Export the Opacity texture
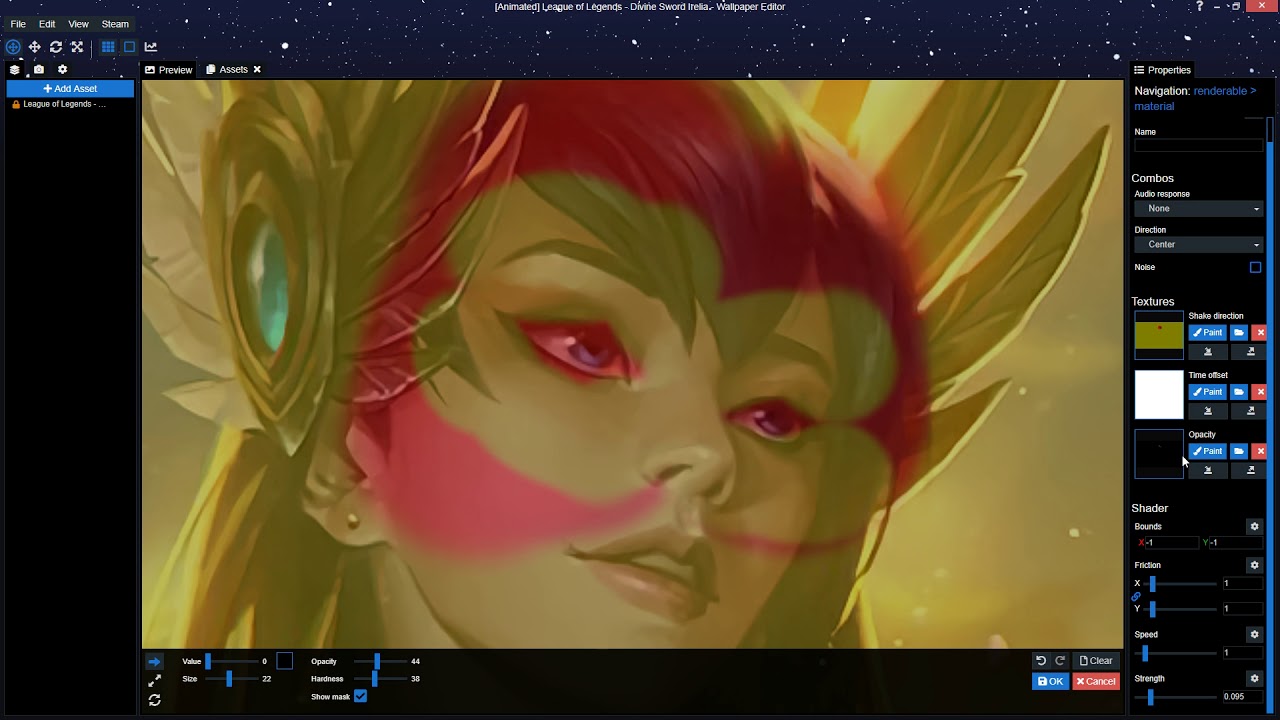This screenshot has height=720, width=1280. click(1250, 470)
